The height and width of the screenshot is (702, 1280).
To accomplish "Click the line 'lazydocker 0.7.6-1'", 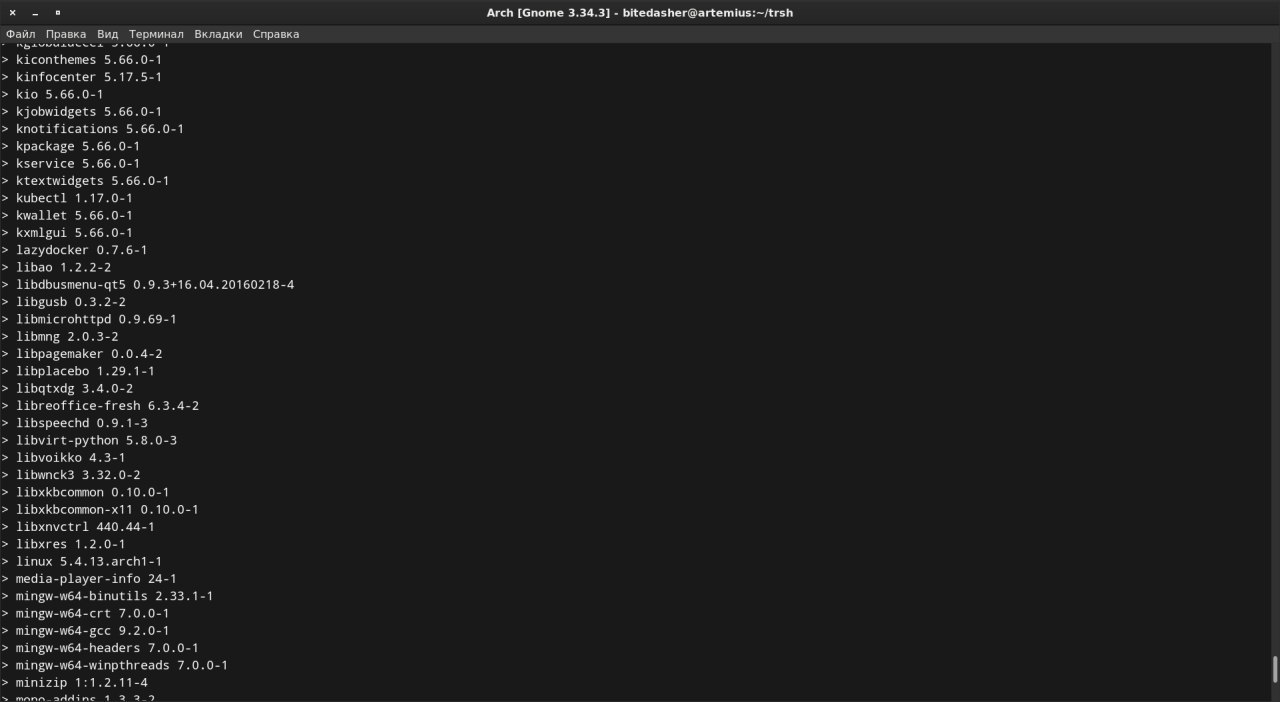I will click(x=82, y=250).
